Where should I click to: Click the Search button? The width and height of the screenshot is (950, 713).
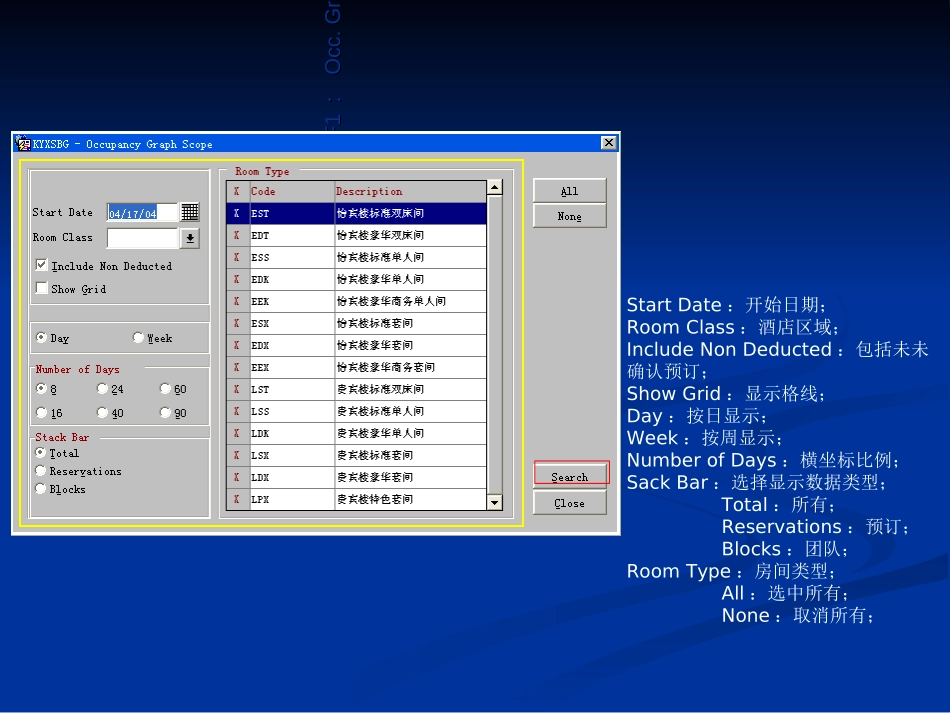(x=570, y=476)
